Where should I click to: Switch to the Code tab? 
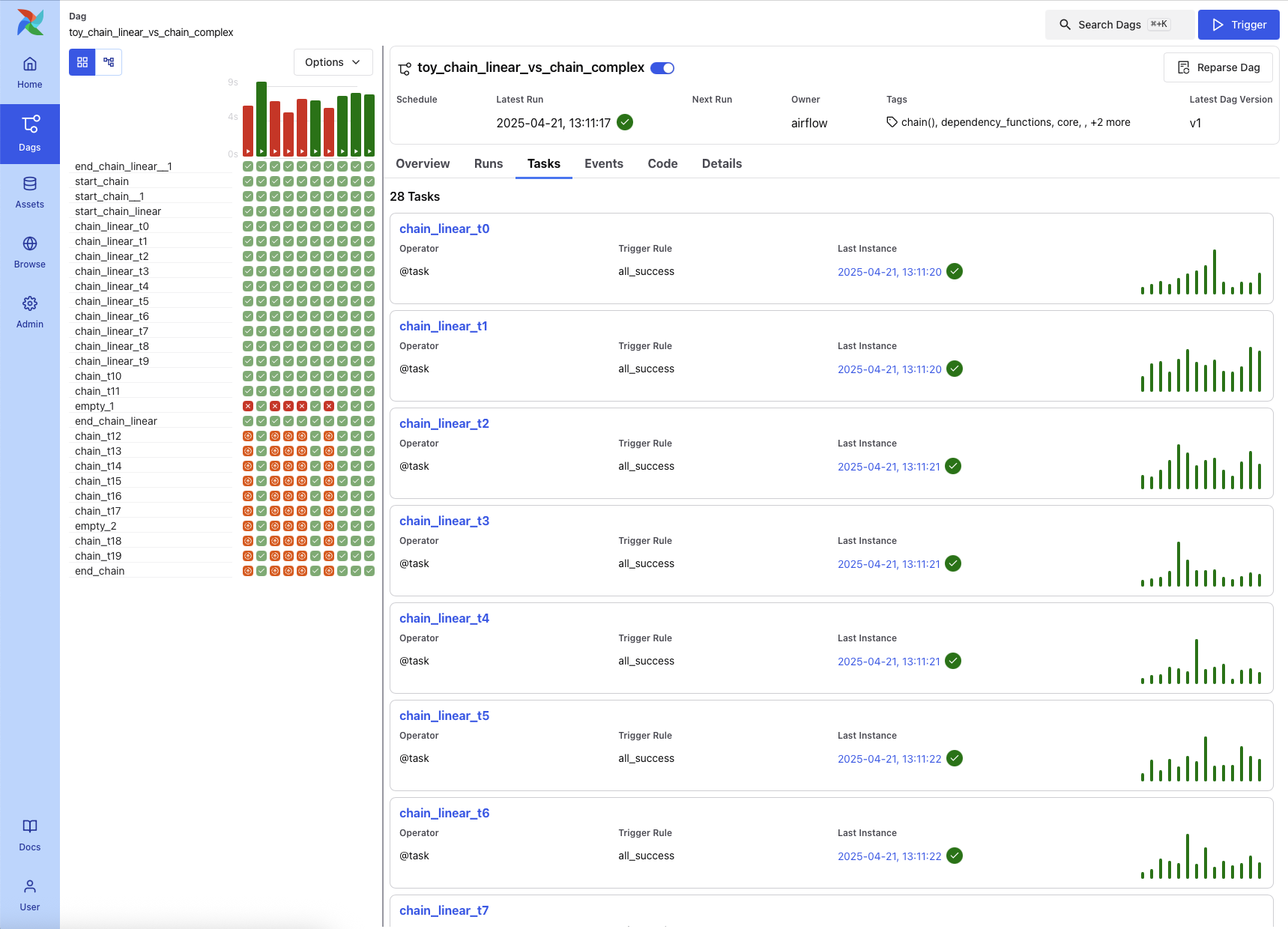tap(662, 163)
